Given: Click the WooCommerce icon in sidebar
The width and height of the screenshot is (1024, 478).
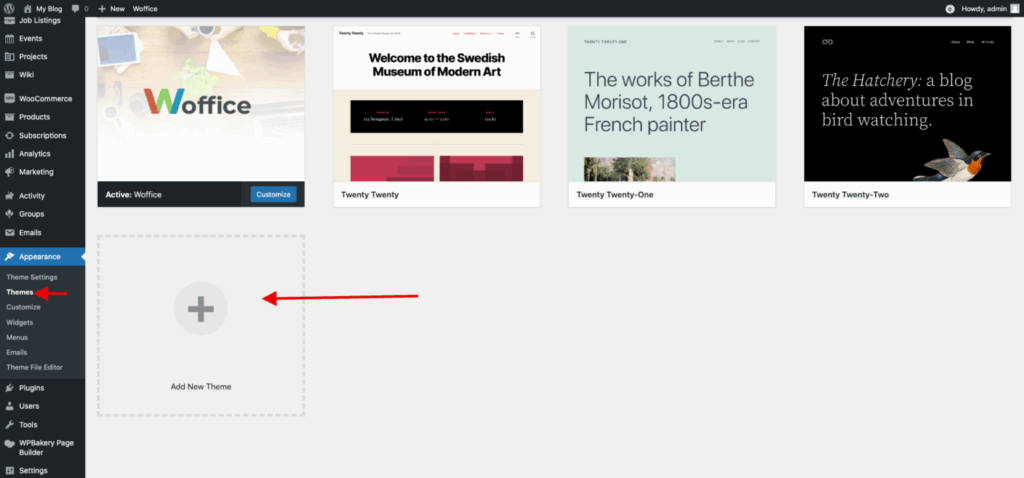Looking at the screenshot, I should [10, 99].
